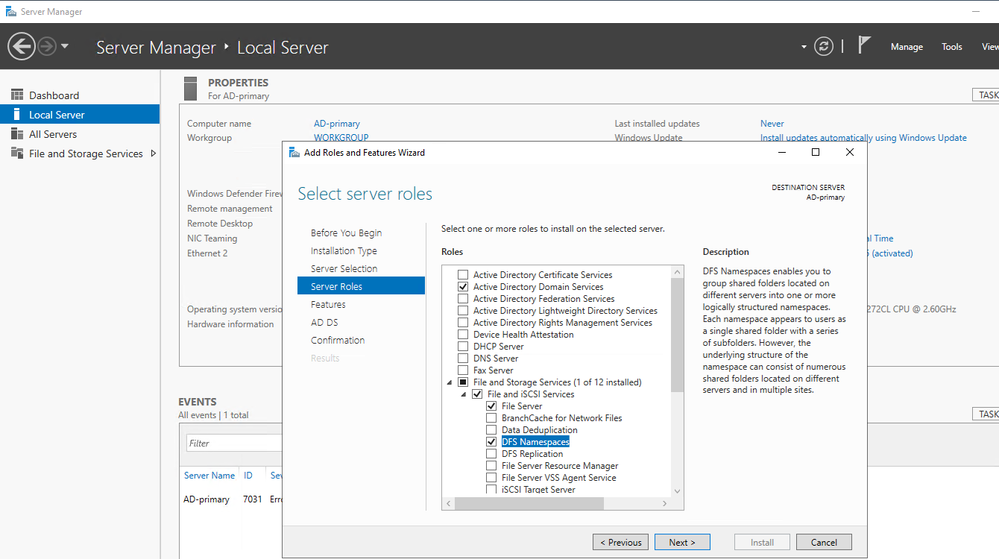Select the Server Roles step
Viewport: 999px width, 559px height.
pyautogui.click(x=361, y=286)
